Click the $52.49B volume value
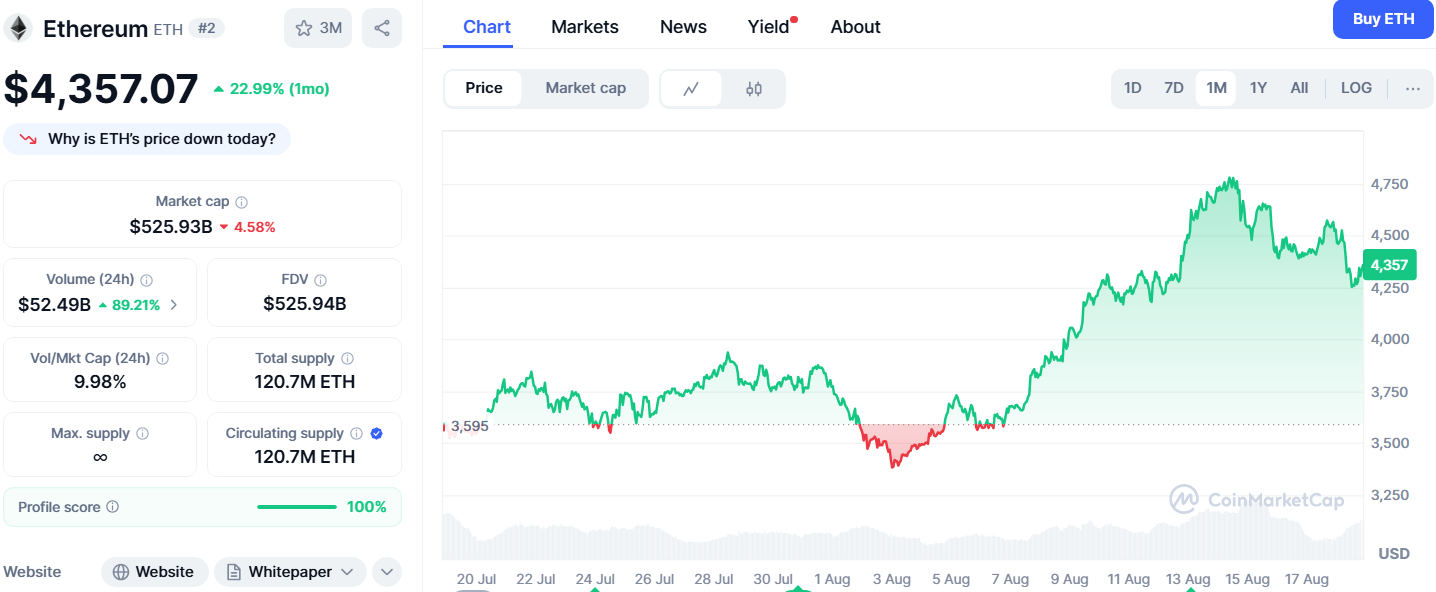Image resolution: width=1436 pixels, height=592 pixels. click(55, 304)
